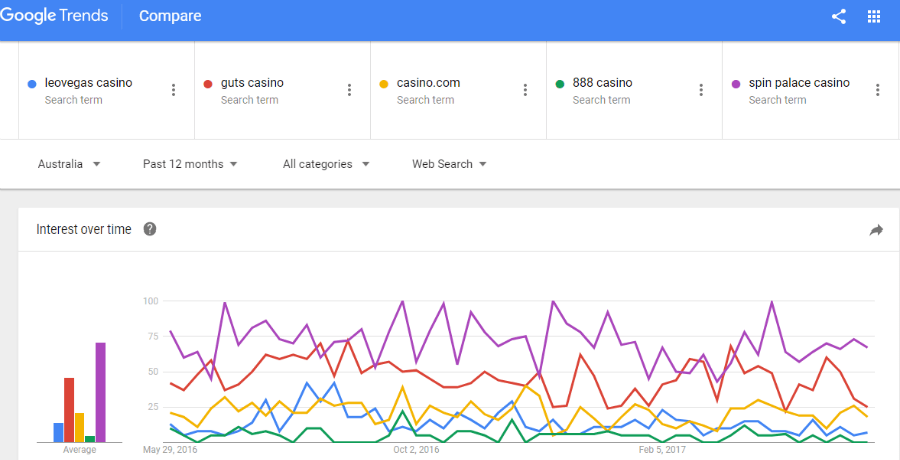Edit the leovegas casino search term
The image size is (900, 460).
(x=88, y=83)
